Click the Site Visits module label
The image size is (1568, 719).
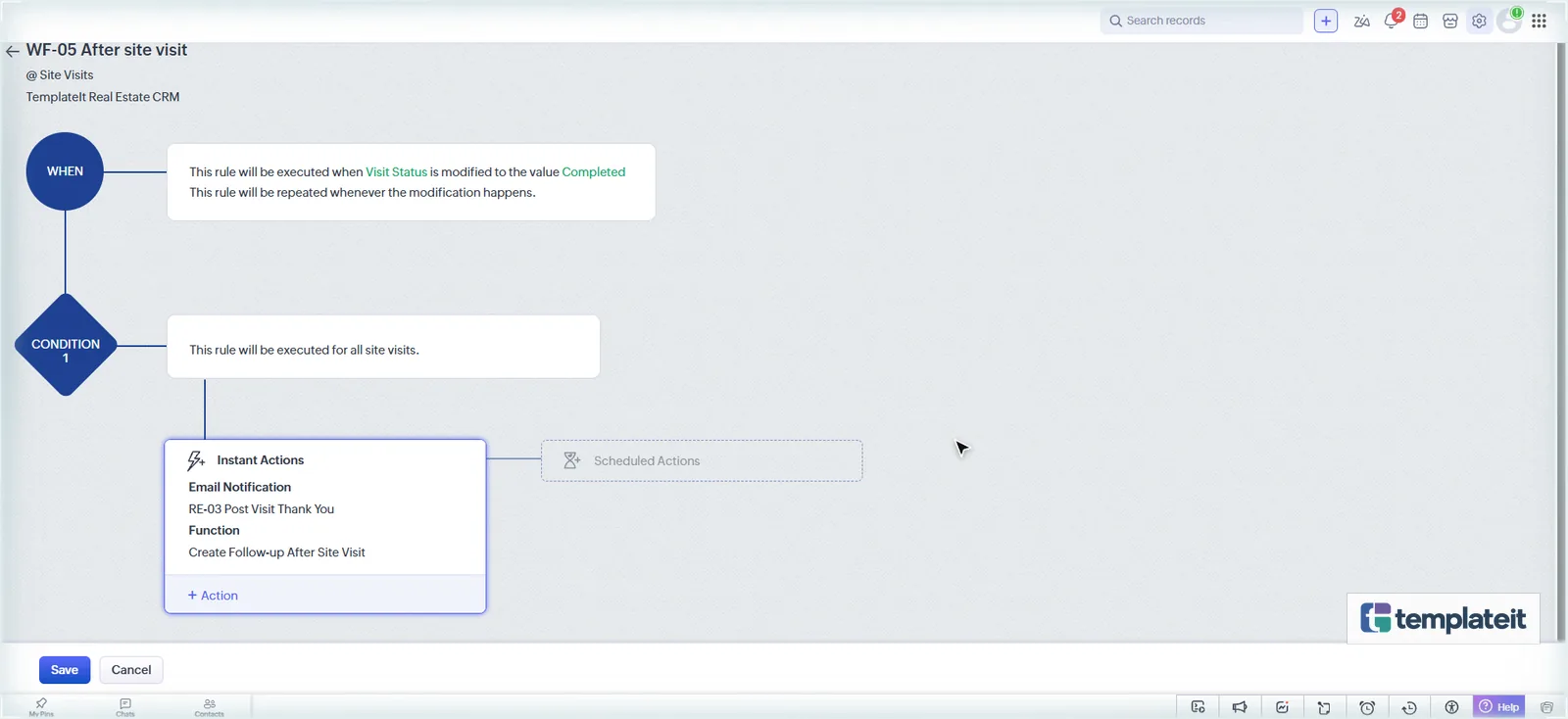[67, 74]
